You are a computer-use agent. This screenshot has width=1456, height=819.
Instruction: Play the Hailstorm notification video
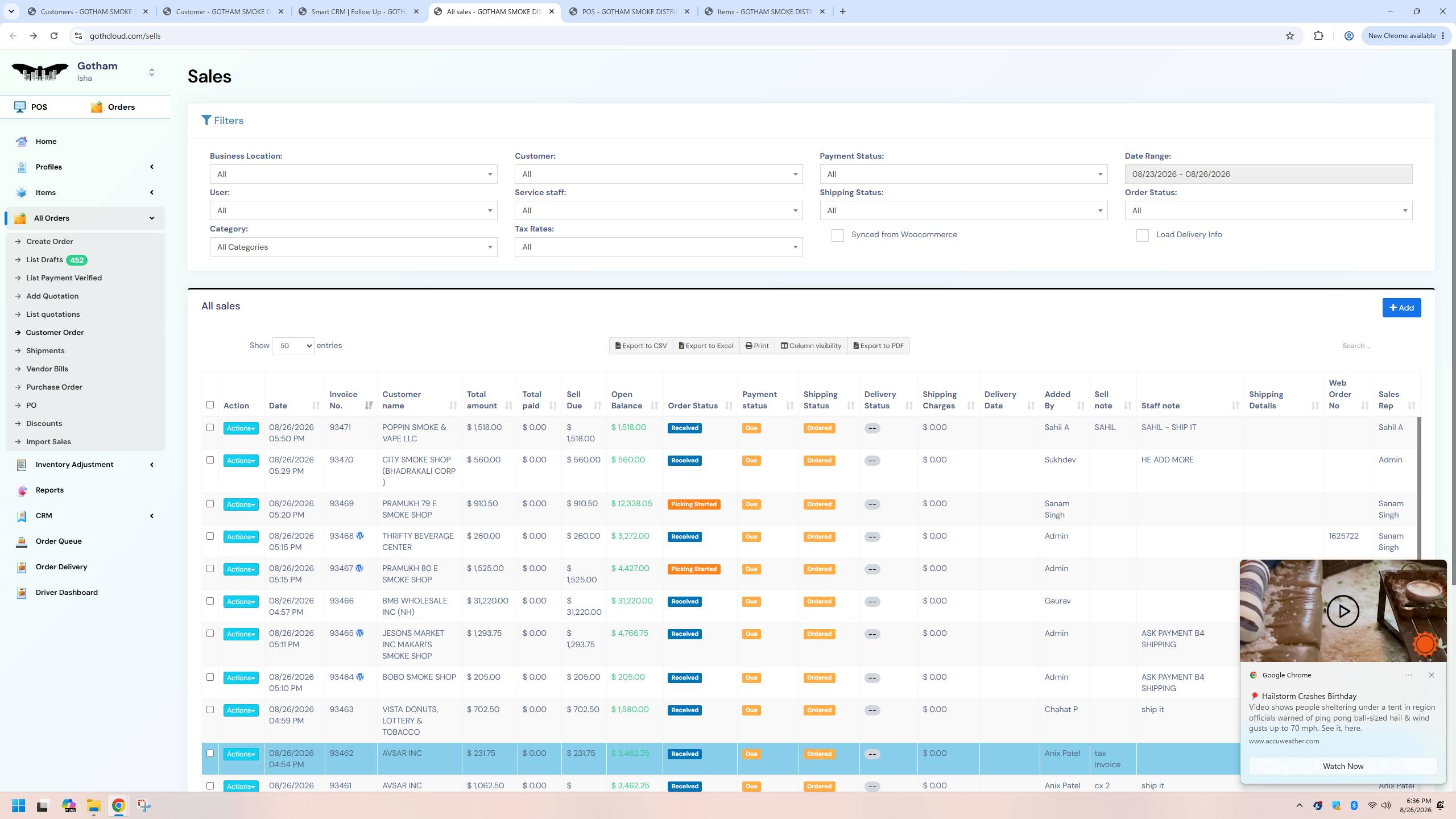coord(1342,611)
